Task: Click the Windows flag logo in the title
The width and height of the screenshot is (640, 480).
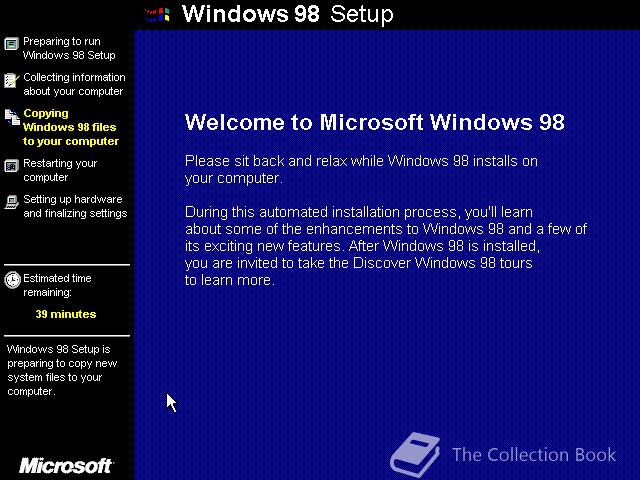Action: click(x=157, y=15)
